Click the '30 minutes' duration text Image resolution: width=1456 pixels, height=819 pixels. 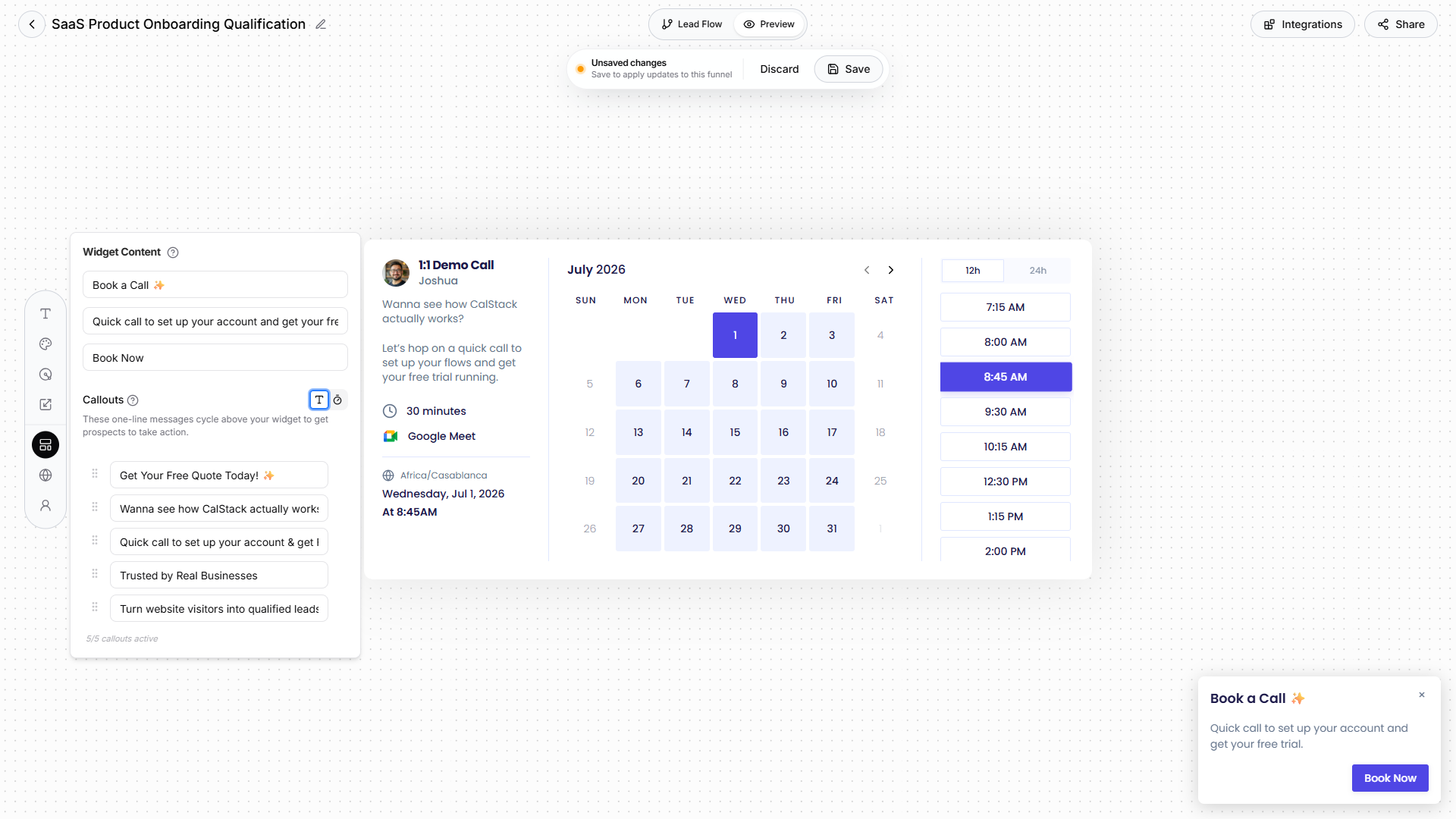(436, 411)
